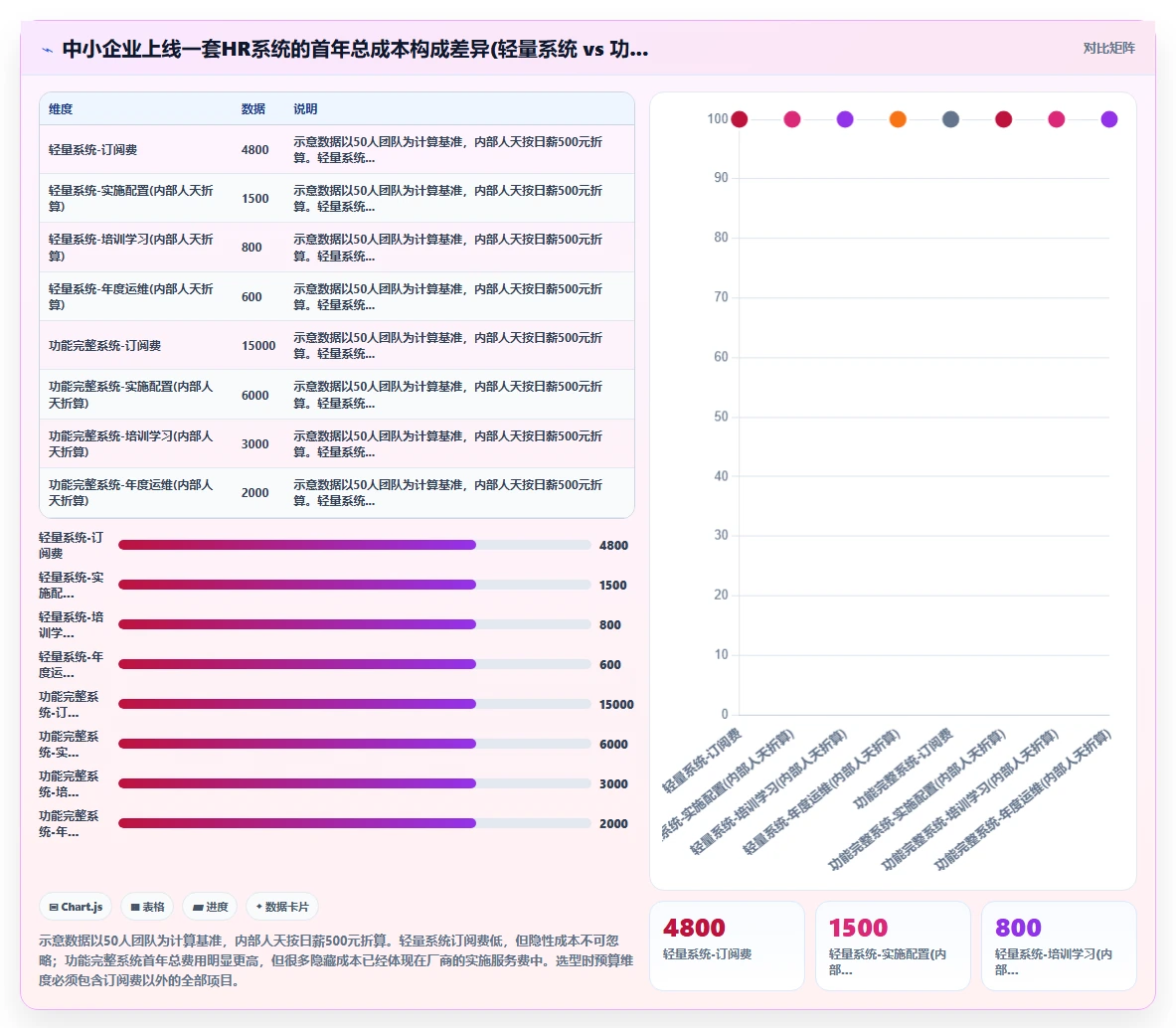
Task: Select the 表格 tag
Action: (147, 907)
